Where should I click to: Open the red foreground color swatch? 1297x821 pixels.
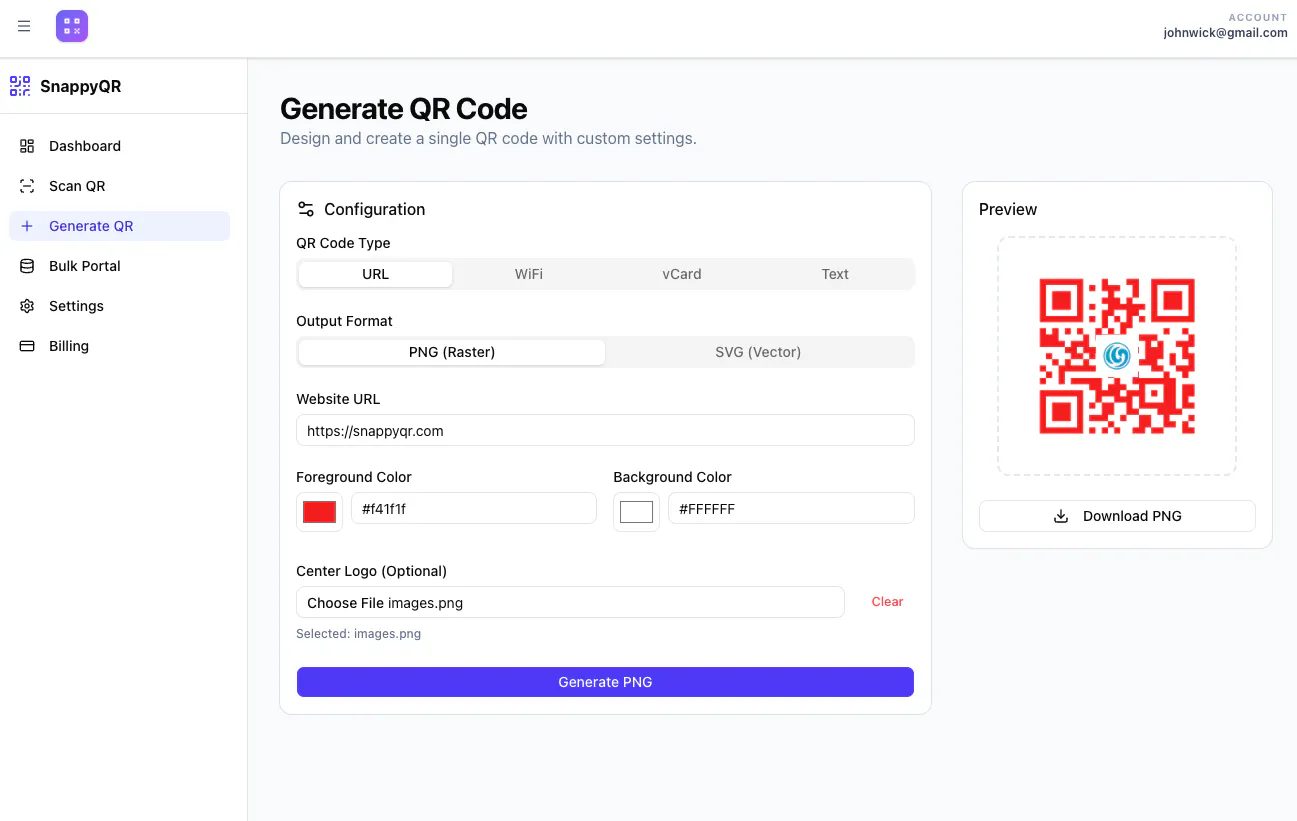pos(319,512)
